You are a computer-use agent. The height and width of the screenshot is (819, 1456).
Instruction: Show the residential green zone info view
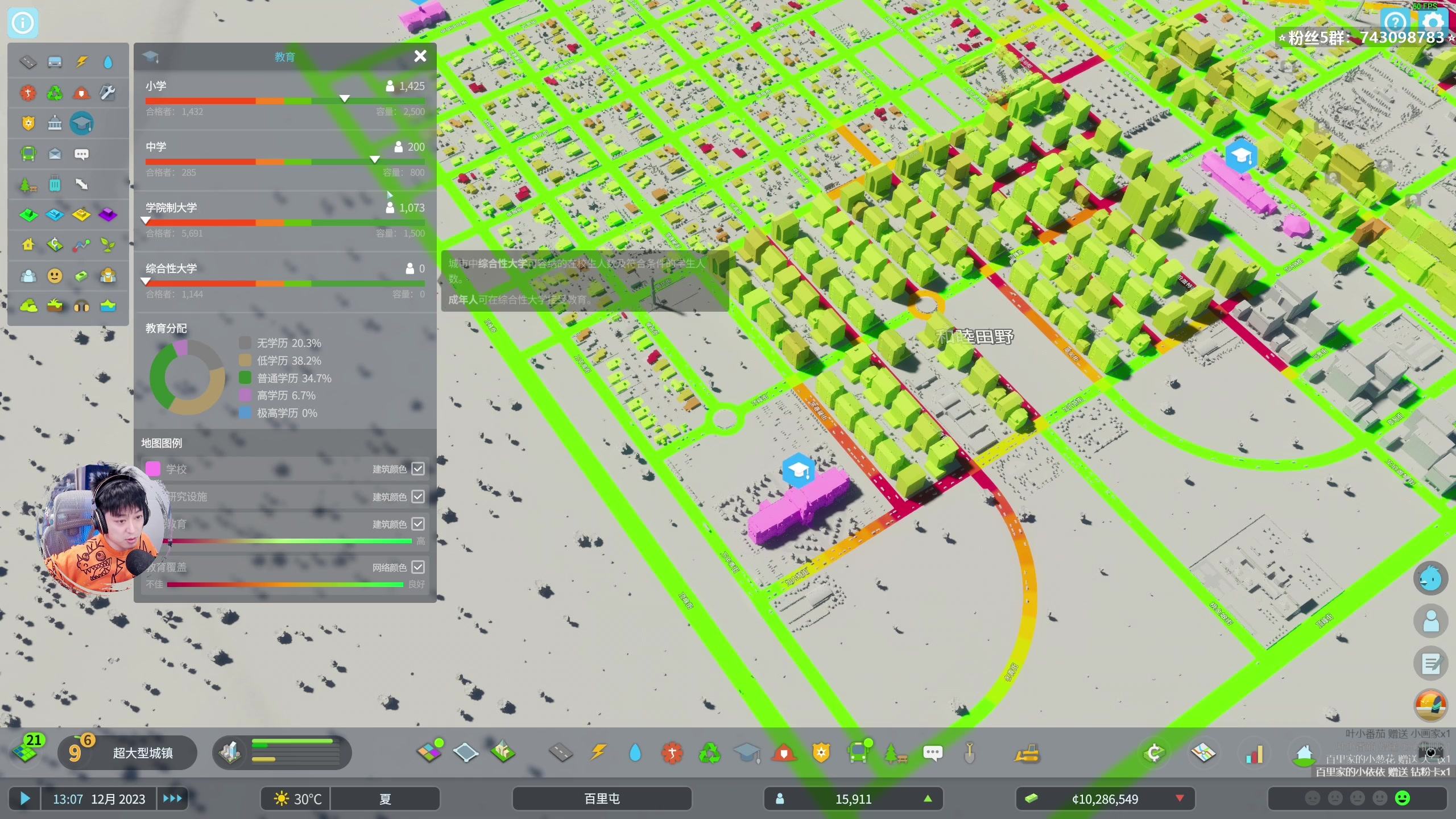[x=28, y=215]
